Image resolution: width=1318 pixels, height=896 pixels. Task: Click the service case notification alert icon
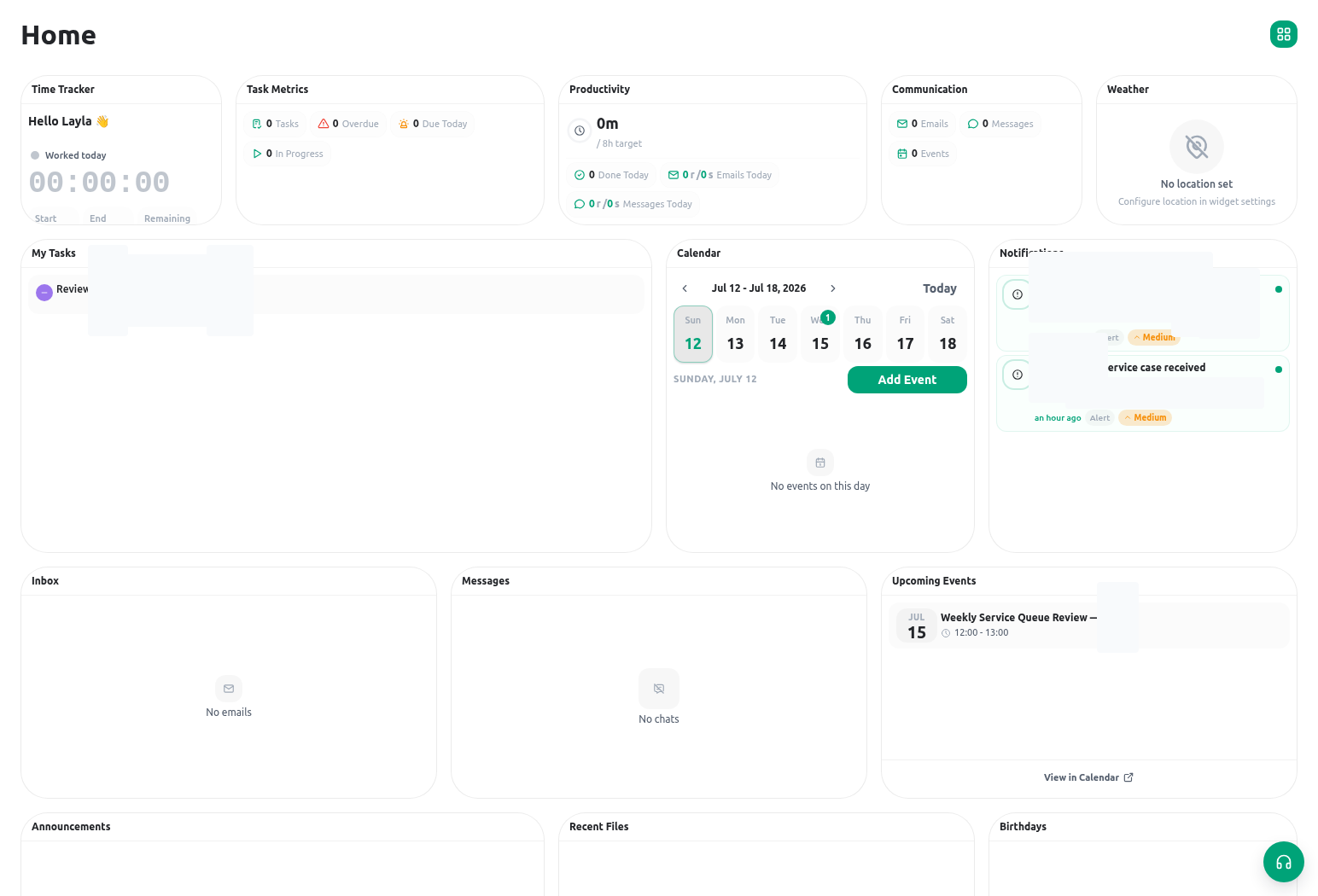click(1018, 375)
